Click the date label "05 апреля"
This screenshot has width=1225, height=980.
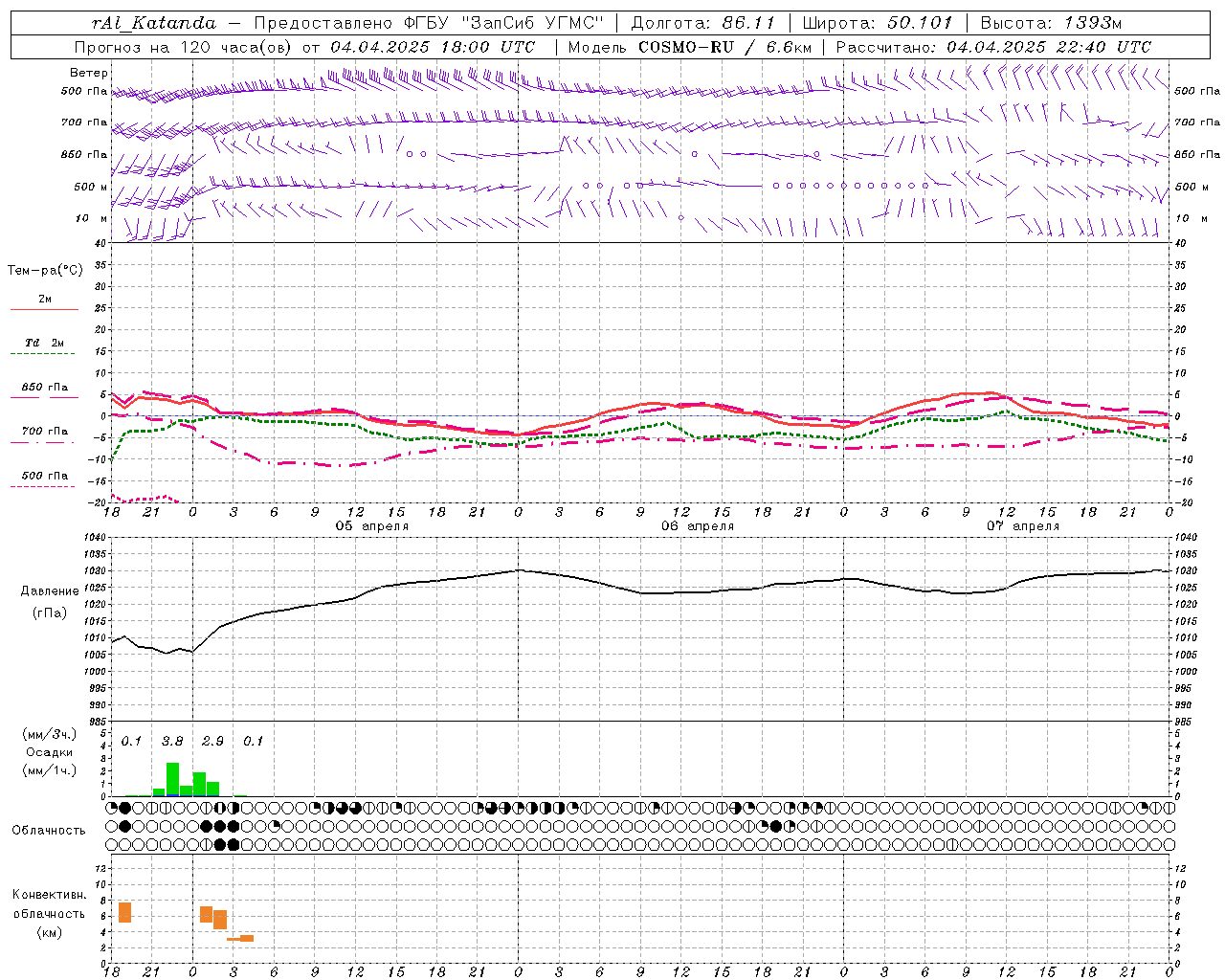pyautogui.click(x=371, y=526)
